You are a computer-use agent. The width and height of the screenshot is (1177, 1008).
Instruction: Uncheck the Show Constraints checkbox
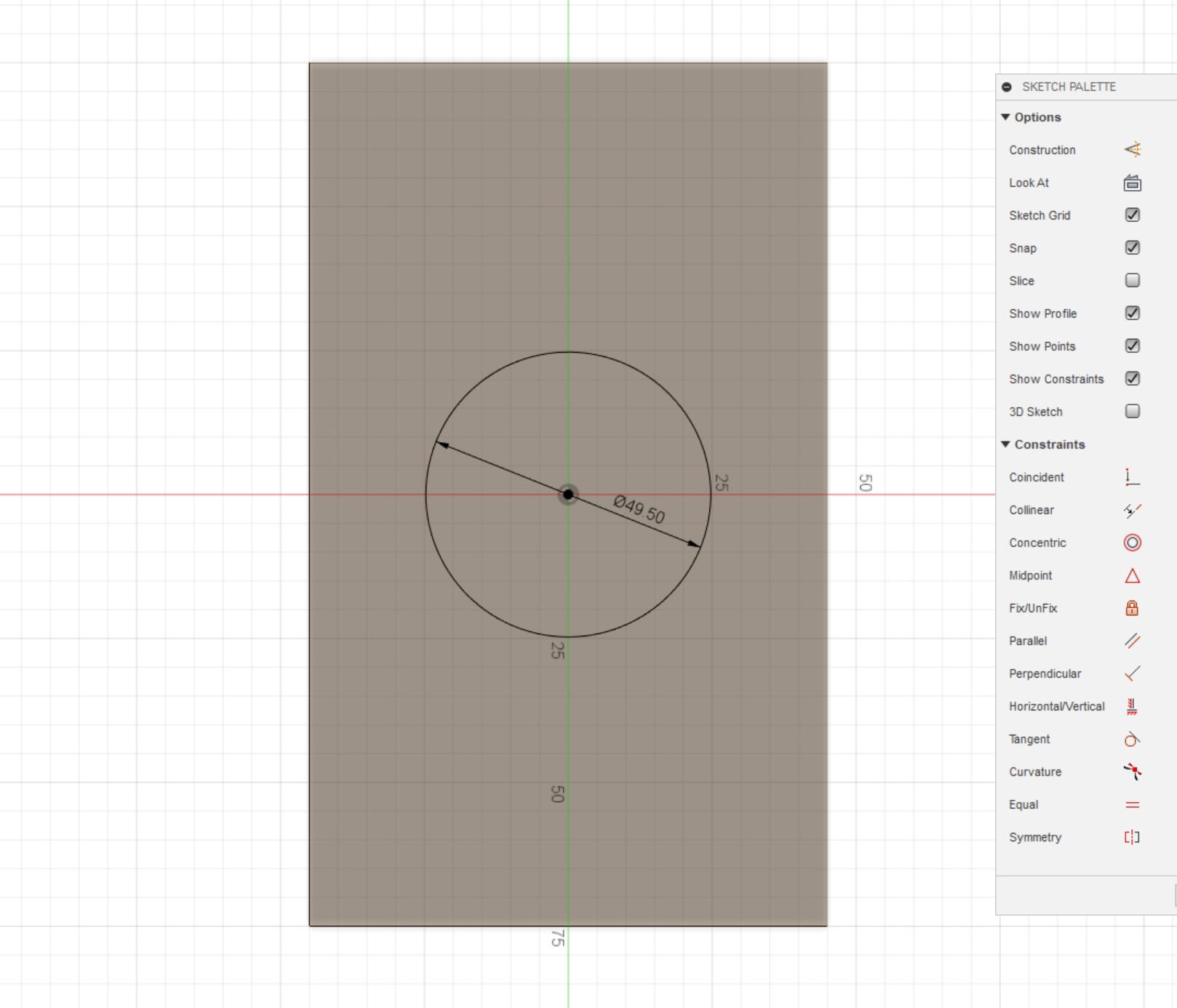(1132, 379)
